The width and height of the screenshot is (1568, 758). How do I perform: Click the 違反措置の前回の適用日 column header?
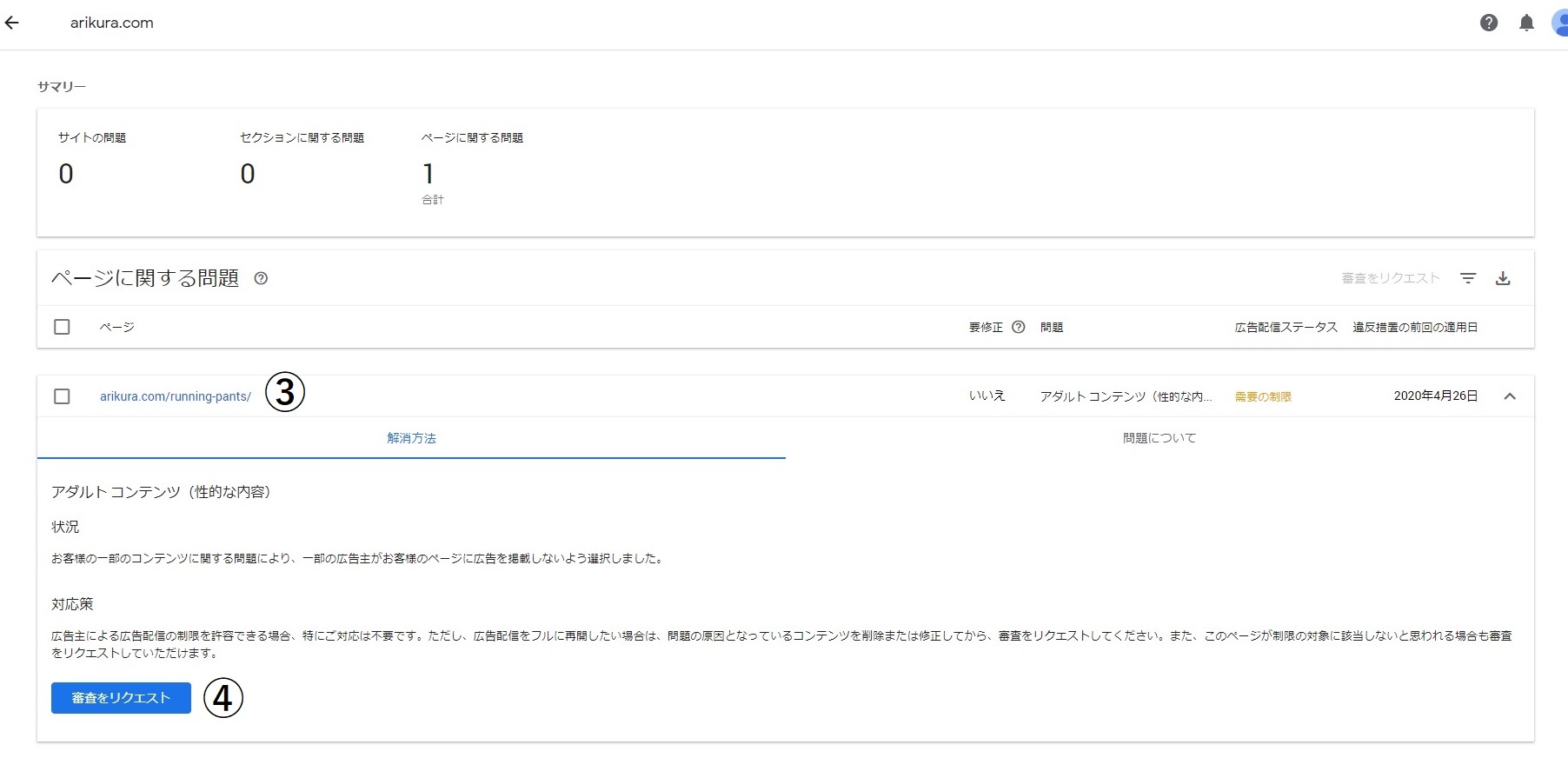coord(1414,327)
